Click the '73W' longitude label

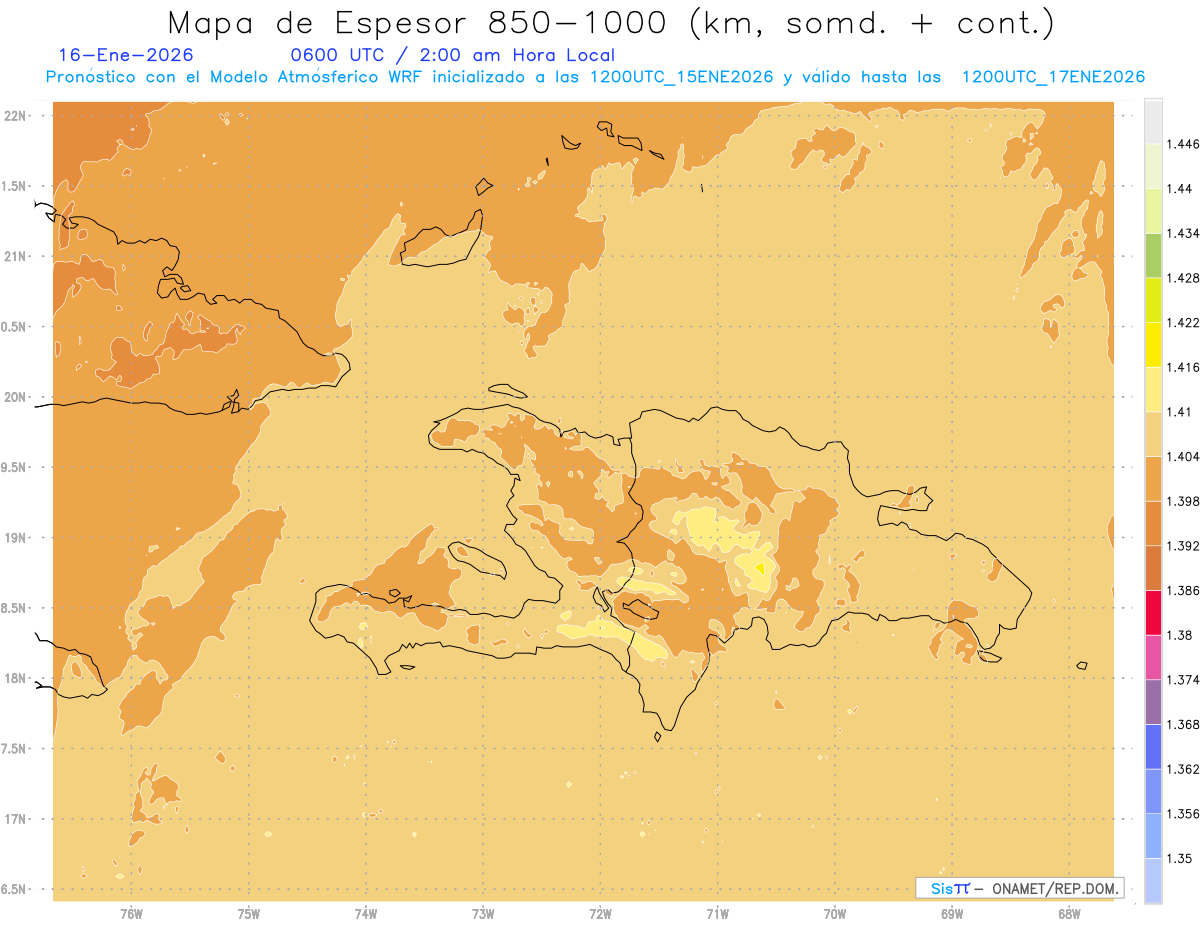coord(483,913)
